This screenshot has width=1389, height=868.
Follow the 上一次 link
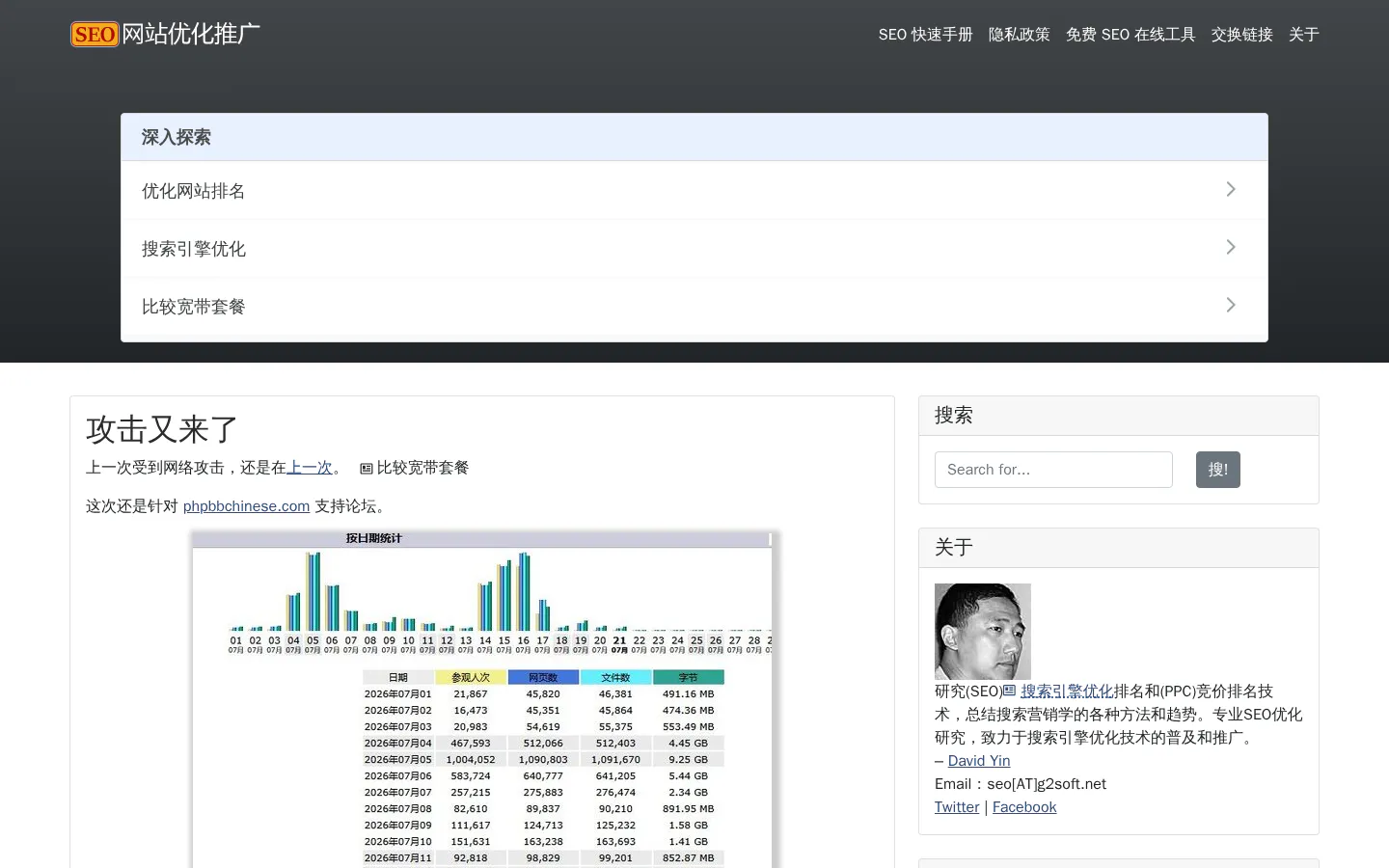tap(310, 468)
